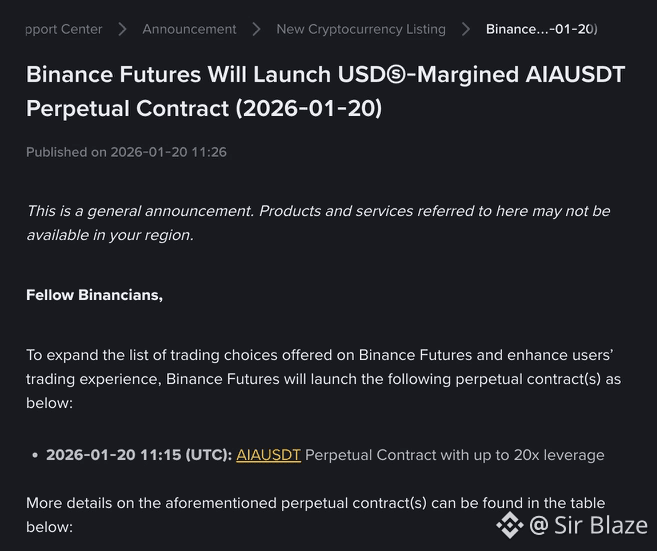
Task: Open the AIAUSDT hyperlink
Action: tap(269, 455)
